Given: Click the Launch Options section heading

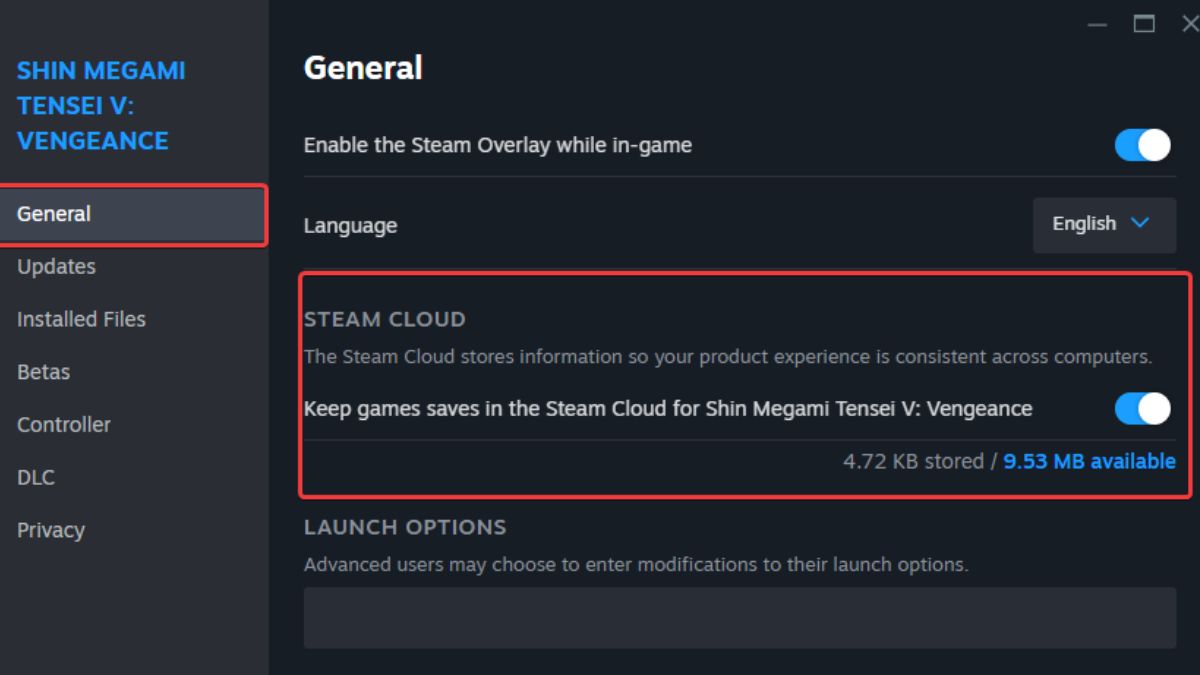Looking at the screenshot, I should (405, 527).
